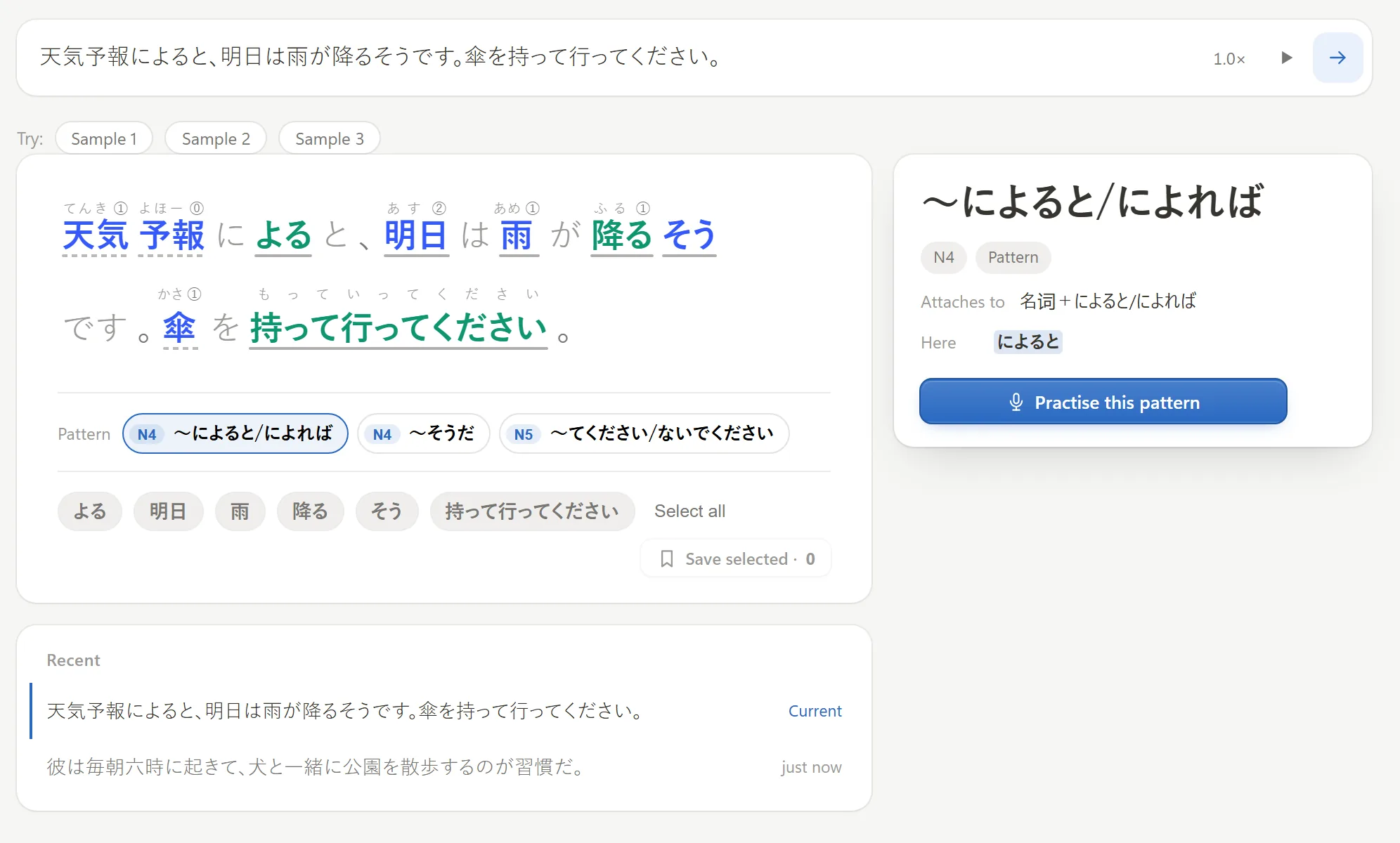Click the bookmark icon in Save selected
The height and width of the screenshot is (843, 1400).
[667, 559]
